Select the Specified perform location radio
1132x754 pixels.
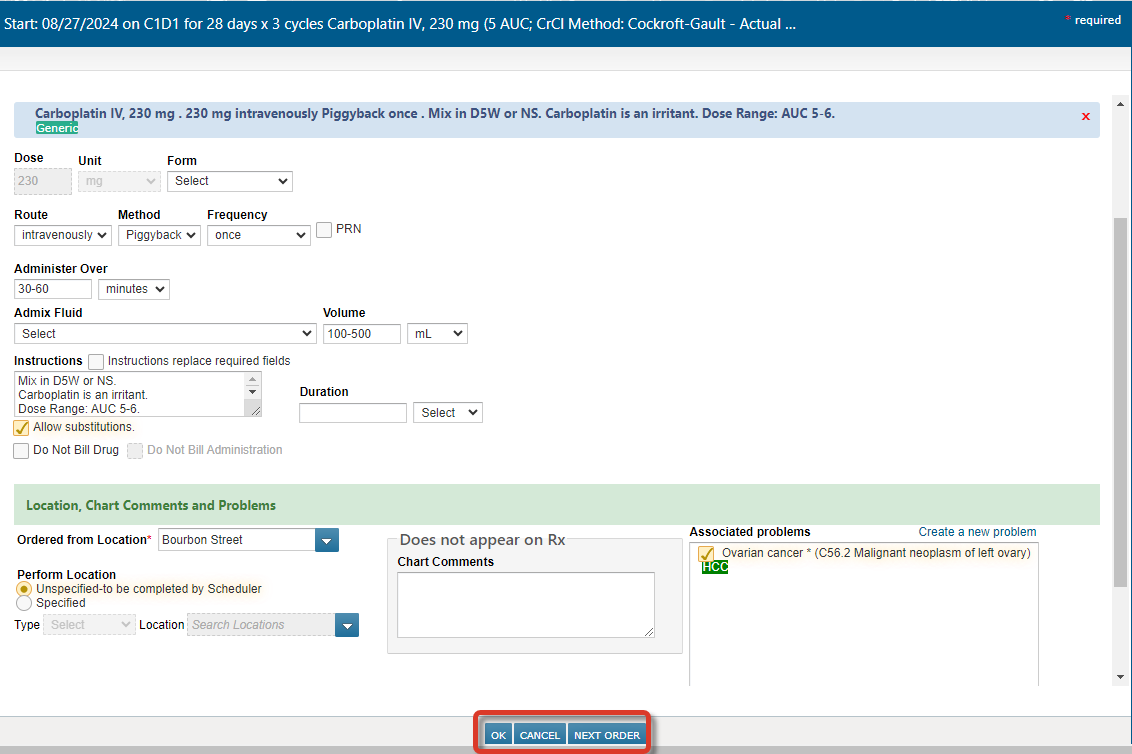click(24, 603)
